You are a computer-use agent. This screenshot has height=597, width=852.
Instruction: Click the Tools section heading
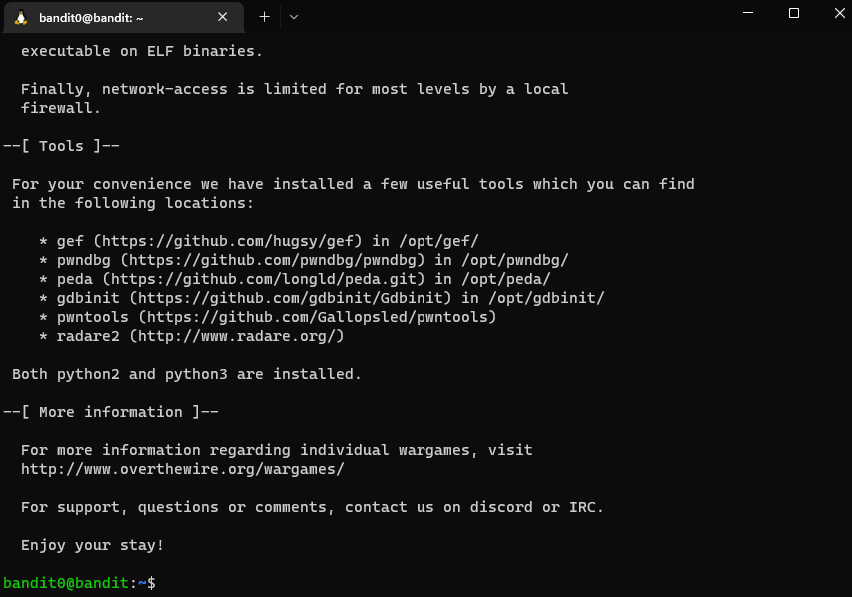(62, 146)
